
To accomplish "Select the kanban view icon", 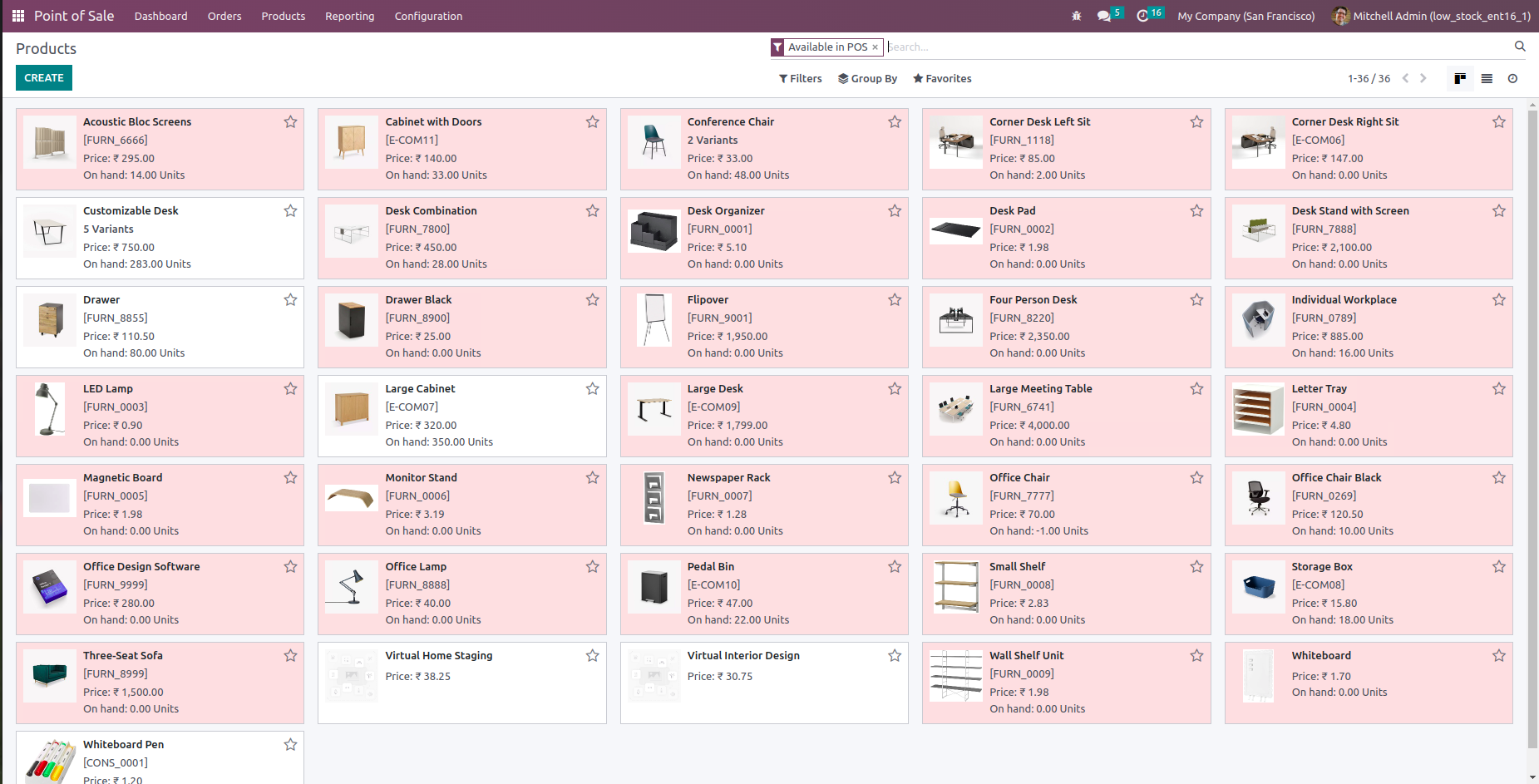I will coord(1460,78).
